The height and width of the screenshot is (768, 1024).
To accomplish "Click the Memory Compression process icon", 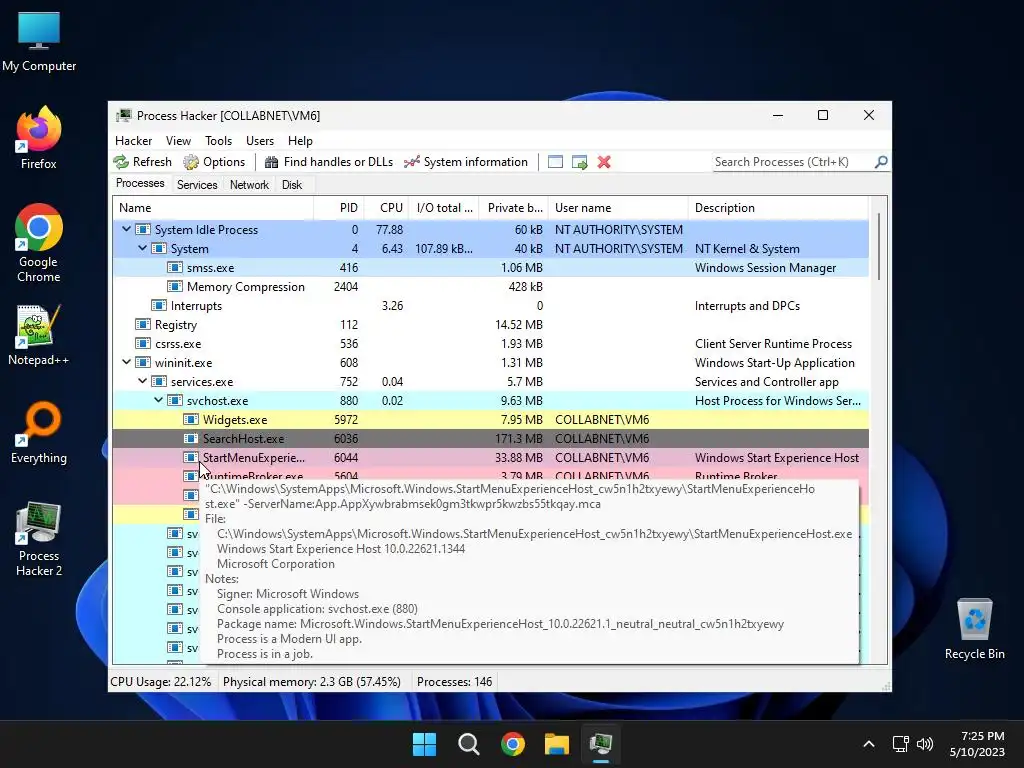I will (175, 287).
